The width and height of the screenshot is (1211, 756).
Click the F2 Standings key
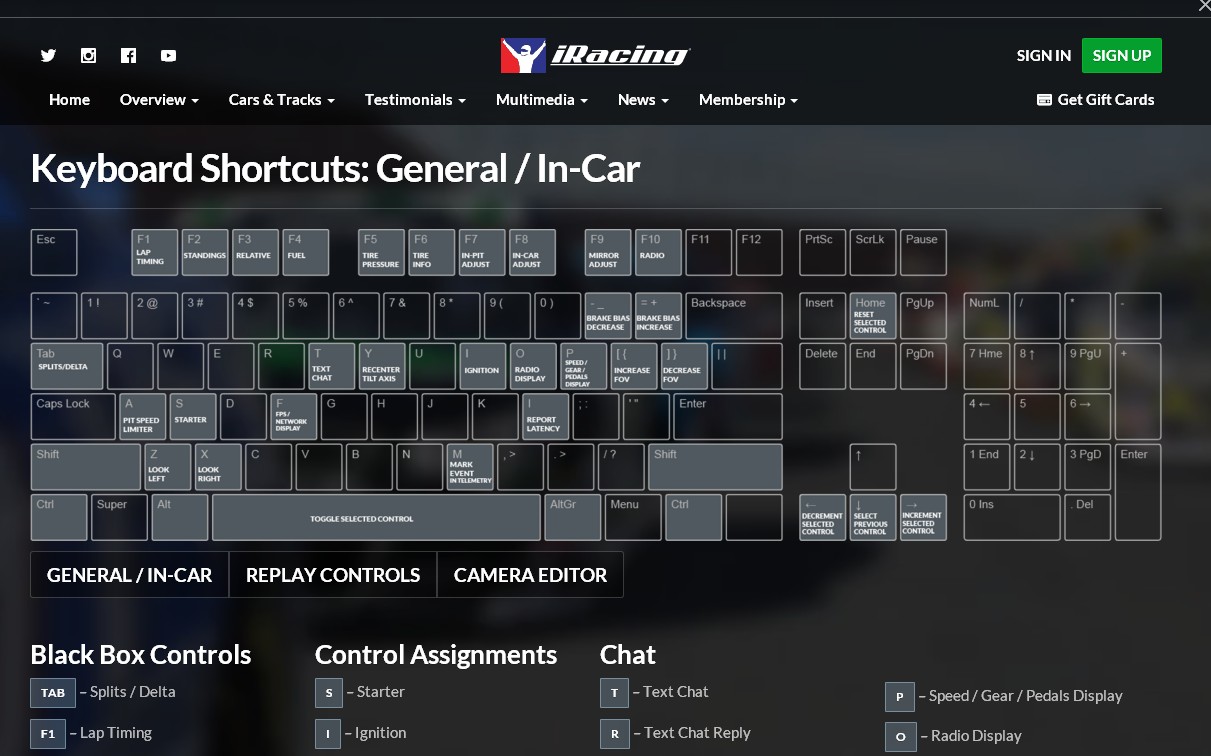[205, 253]
